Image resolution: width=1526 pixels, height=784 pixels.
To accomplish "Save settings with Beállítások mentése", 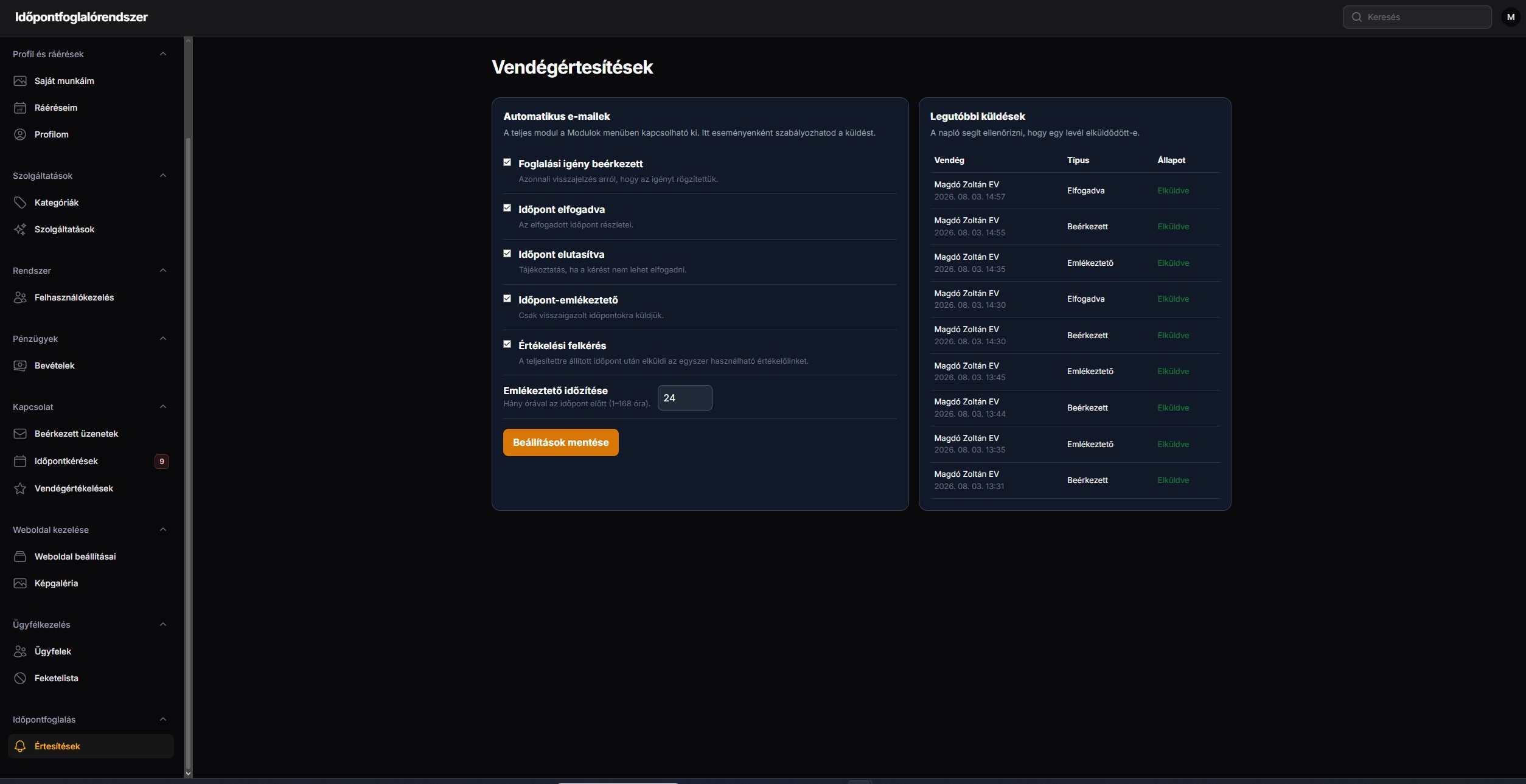I will tap(560, 442).
